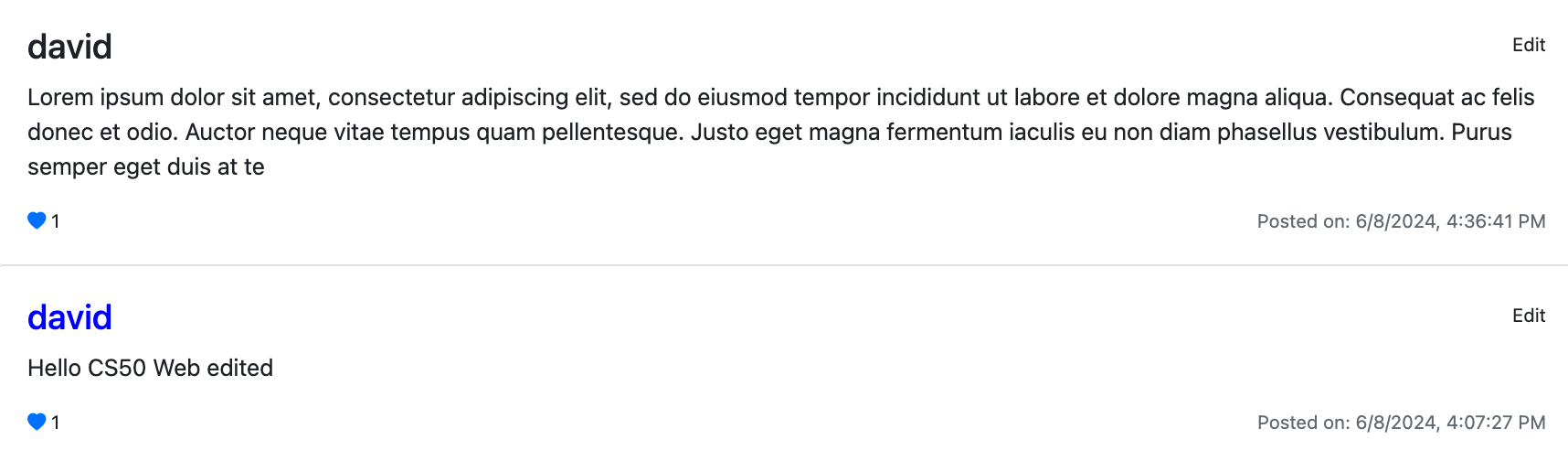1568x461 pixels.
Task: Click the like count on the Hello CS50 post
Action: pyautogui.click(x=56, y=423)
